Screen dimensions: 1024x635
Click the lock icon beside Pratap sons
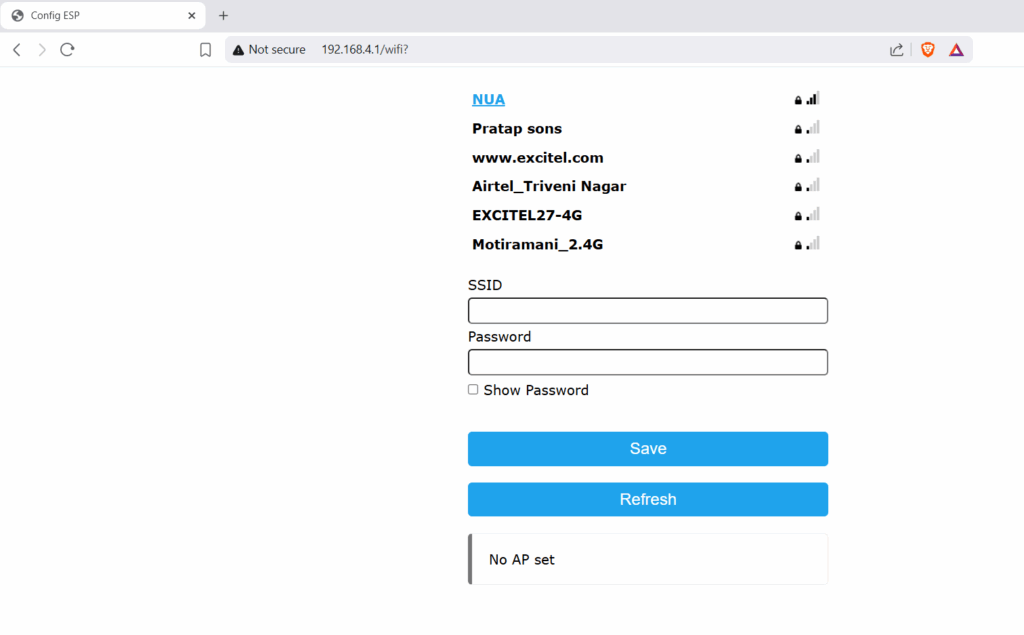(x=797, y=129)
